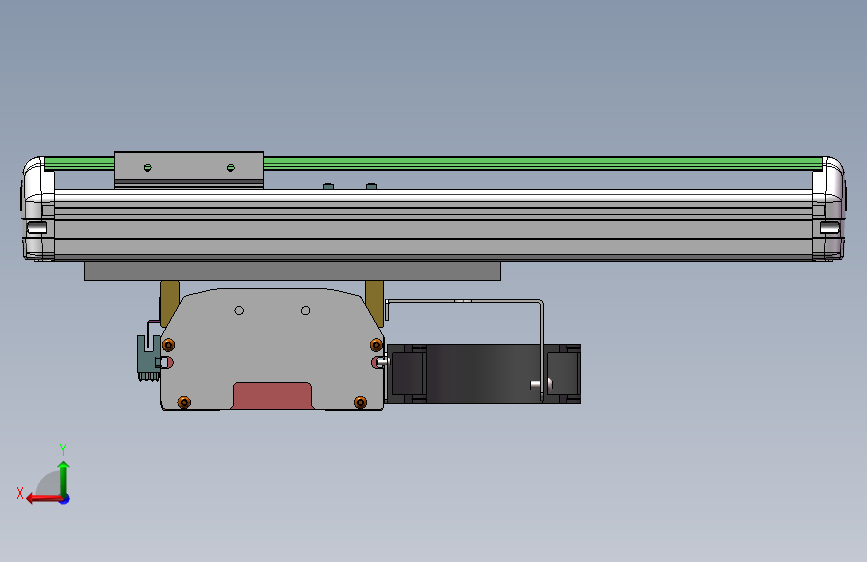Select the large gray carriage housing plate
Screen dimensions: 867x562
tap(272, 349)
